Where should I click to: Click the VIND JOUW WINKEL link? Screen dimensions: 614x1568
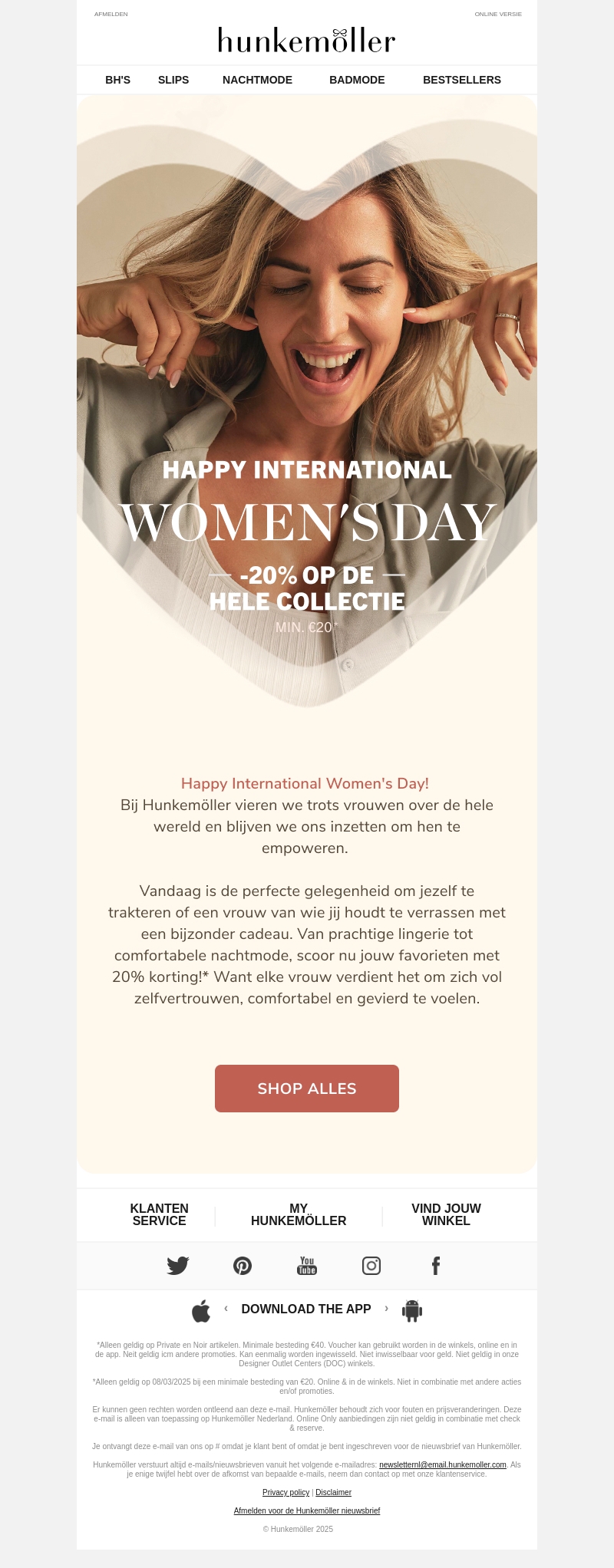pyautogui.click(x=446, y=1214)
